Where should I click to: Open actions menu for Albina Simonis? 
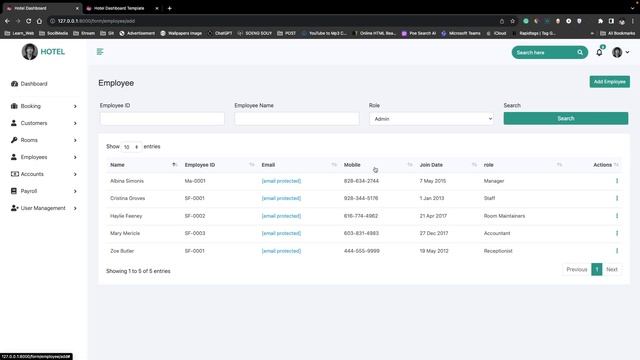pos(617,181)
